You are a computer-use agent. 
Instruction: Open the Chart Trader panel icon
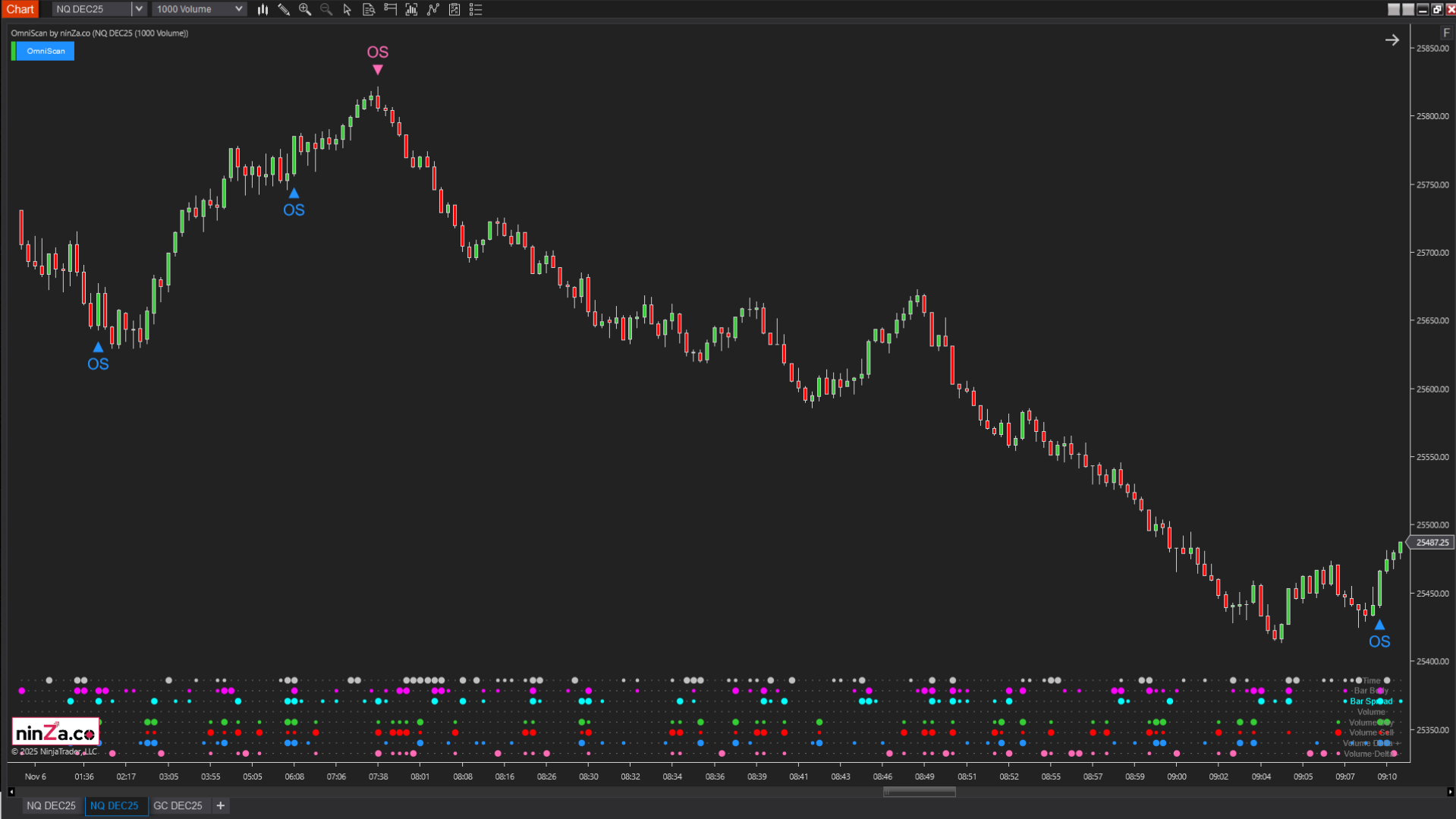[x=390, y=9]
